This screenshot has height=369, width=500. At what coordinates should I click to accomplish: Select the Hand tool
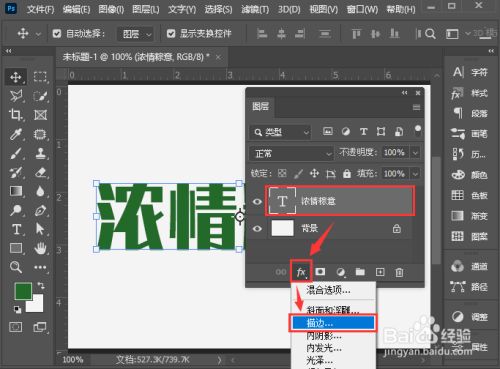pos(40,248)
